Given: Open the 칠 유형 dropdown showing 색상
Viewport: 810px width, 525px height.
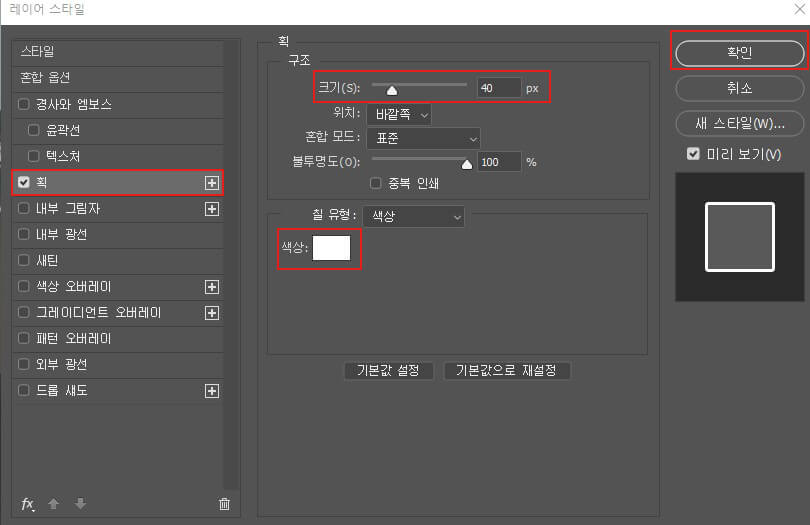Looking at the screenshot, I should 413,217.
